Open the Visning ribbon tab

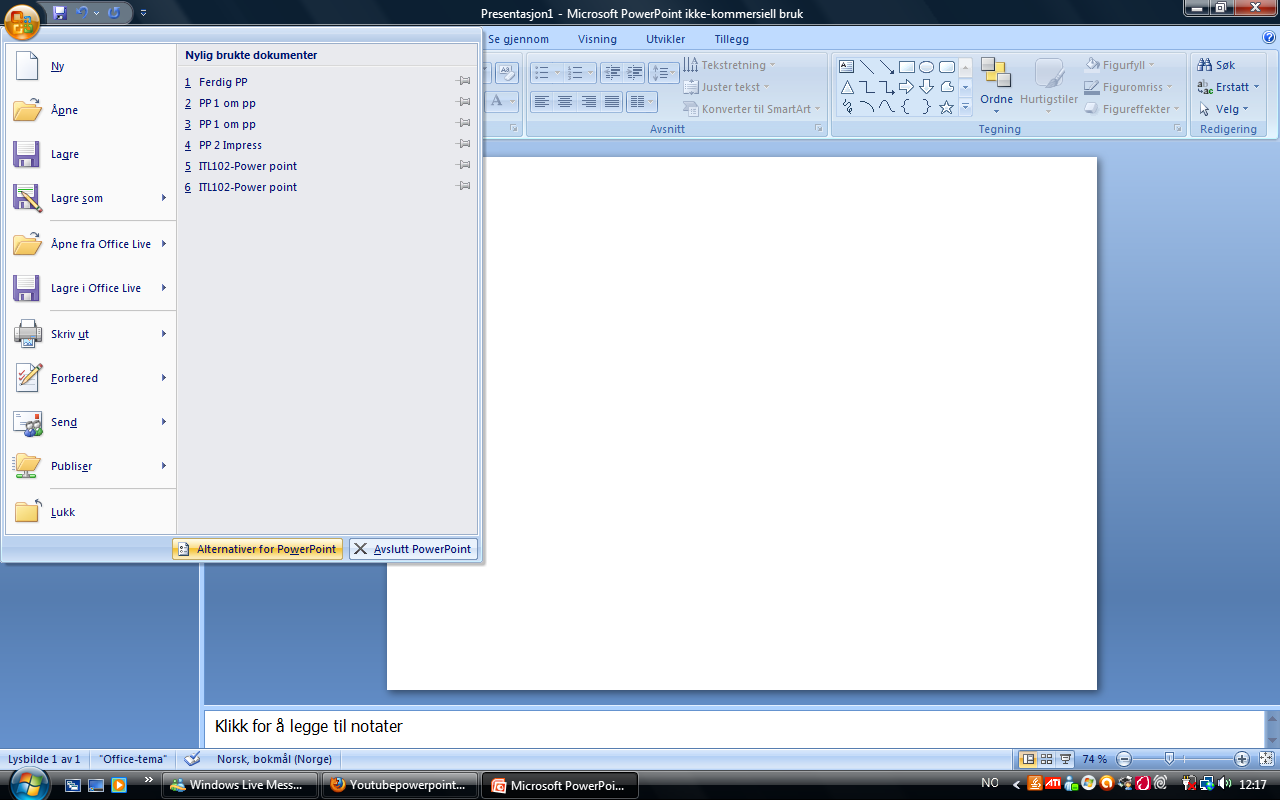[597, 39]
